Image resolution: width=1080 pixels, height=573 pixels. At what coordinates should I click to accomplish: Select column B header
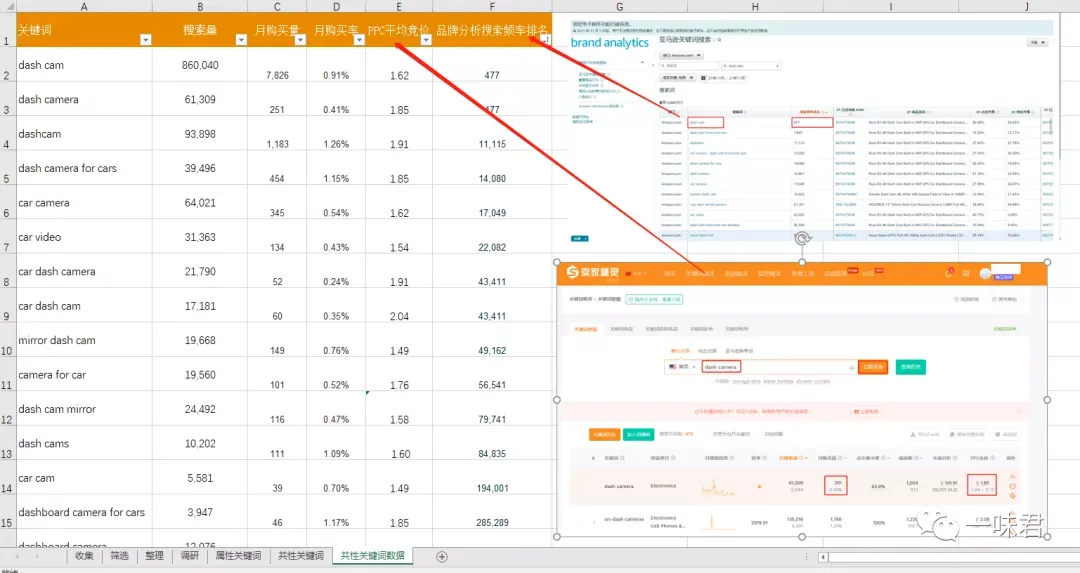point(200,6)
